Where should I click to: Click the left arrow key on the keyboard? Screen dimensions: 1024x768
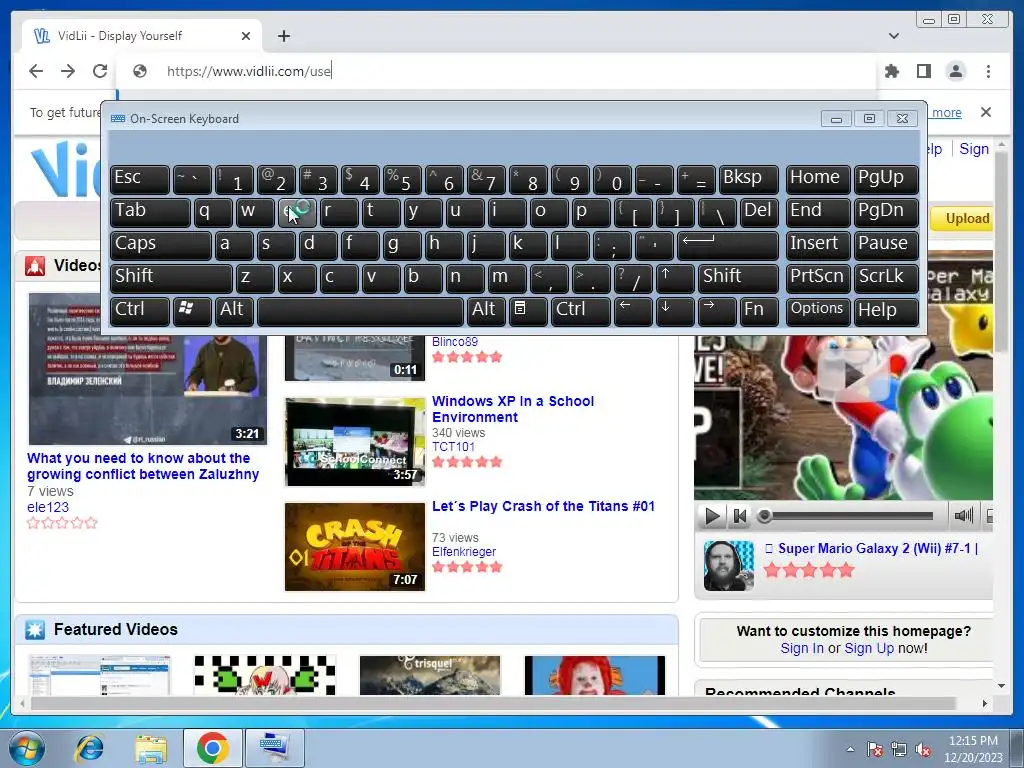[633, 310]
